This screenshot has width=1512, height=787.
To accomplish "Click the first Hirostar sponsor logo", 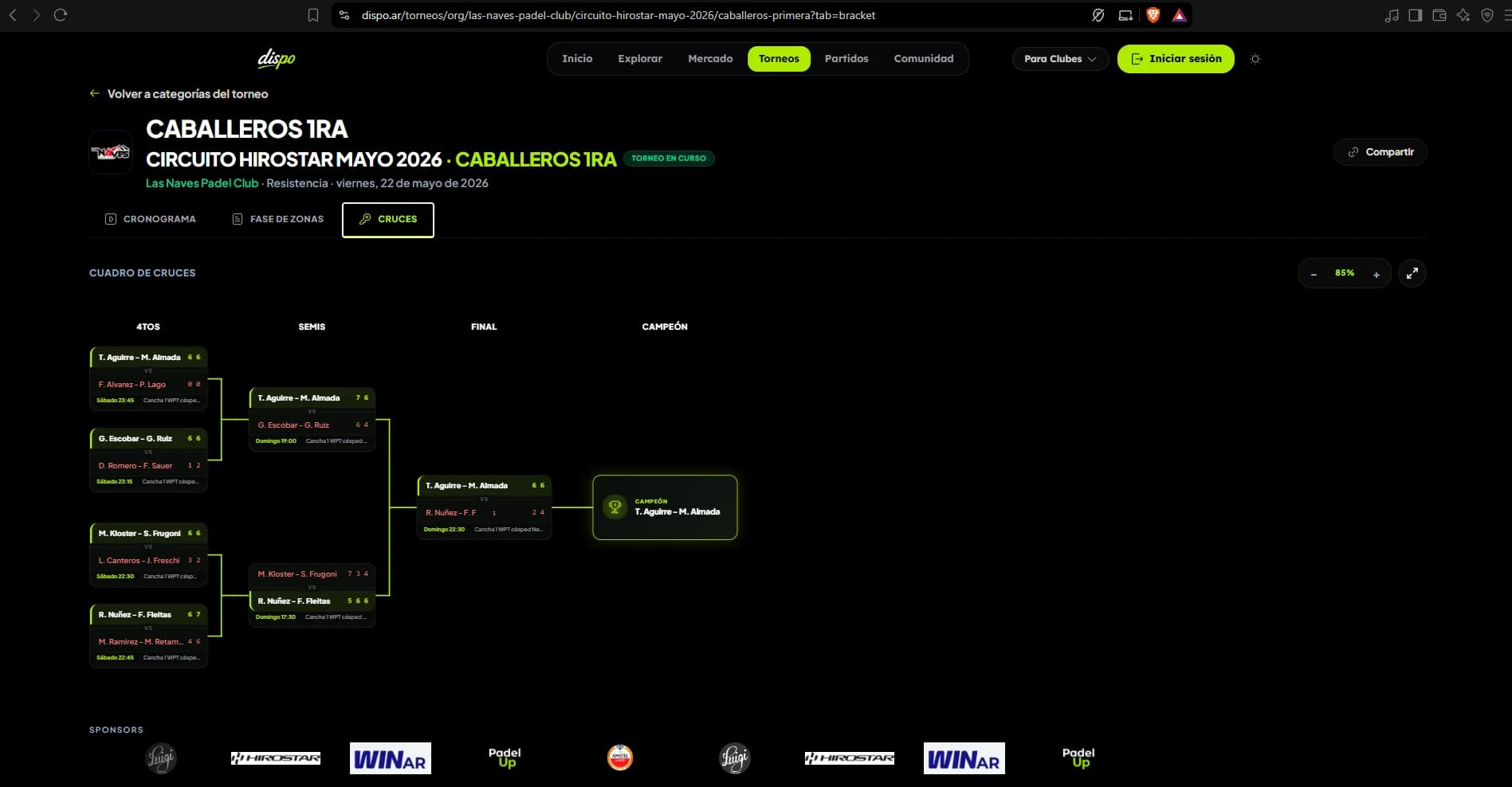I will [276, 758].
